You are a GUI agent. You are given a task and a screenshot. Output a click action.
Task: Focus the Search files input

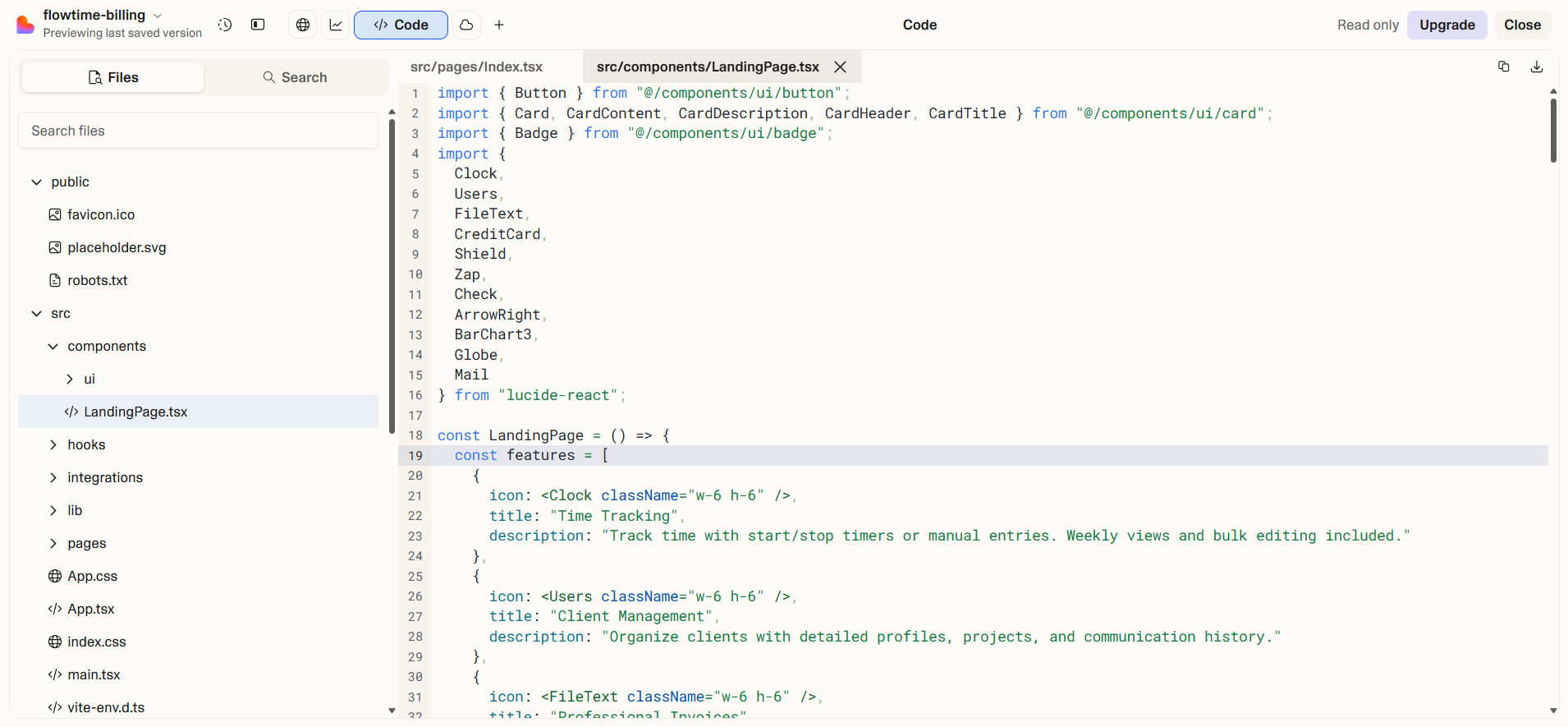(198, 131)
